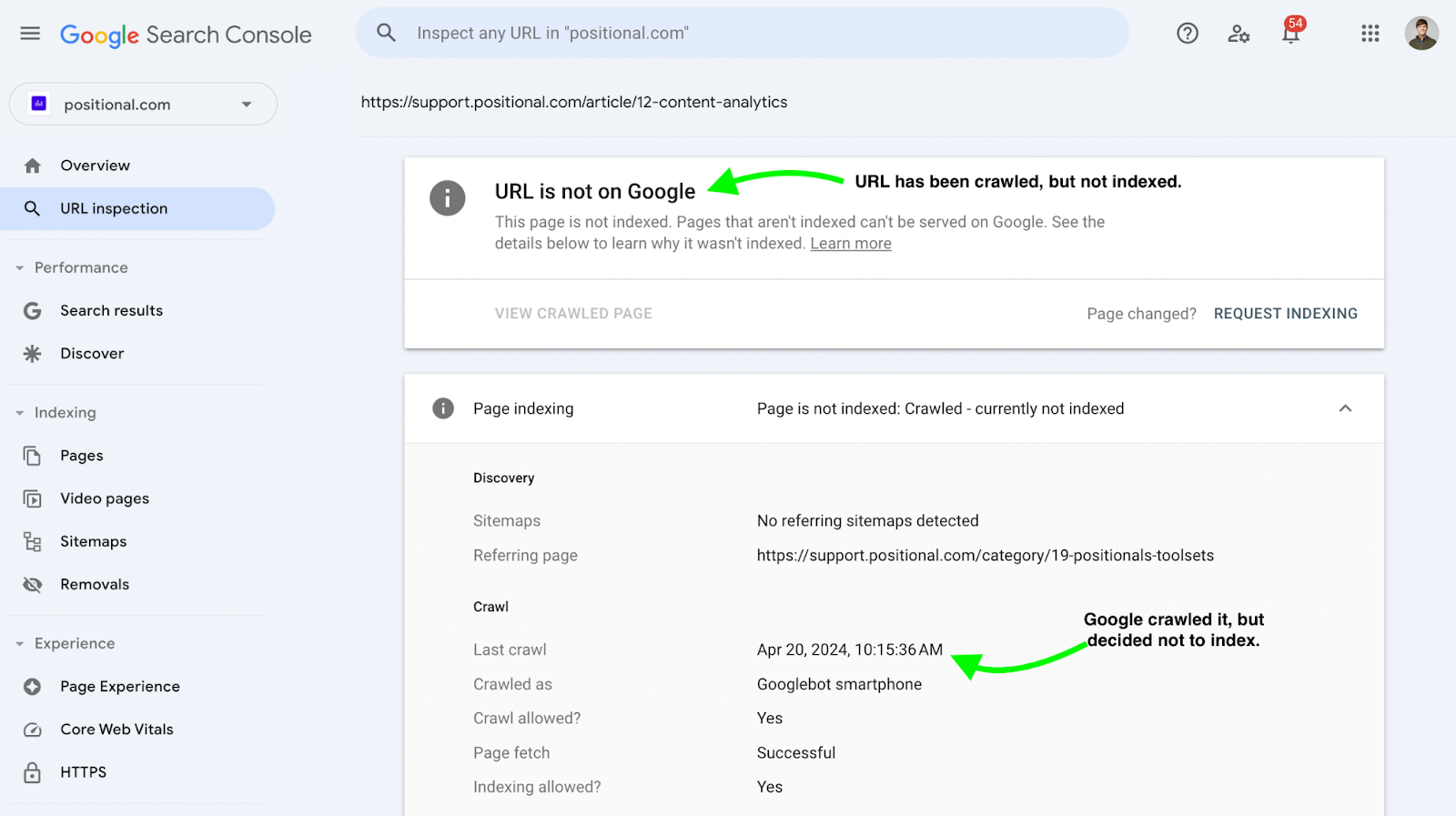Open users and permissions settings icon
Viewport: 1456px width, 816px height.
click(x=1239, y=34)
